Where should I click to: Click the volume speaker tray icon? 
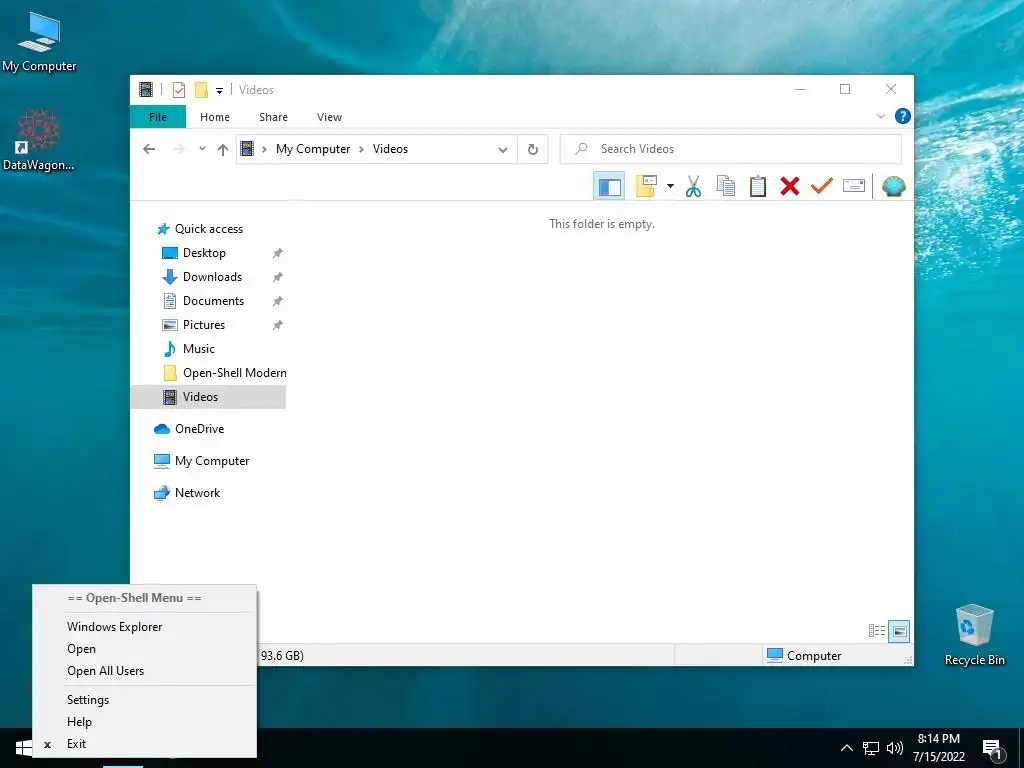pyautogui.click(x=895, y=748)
